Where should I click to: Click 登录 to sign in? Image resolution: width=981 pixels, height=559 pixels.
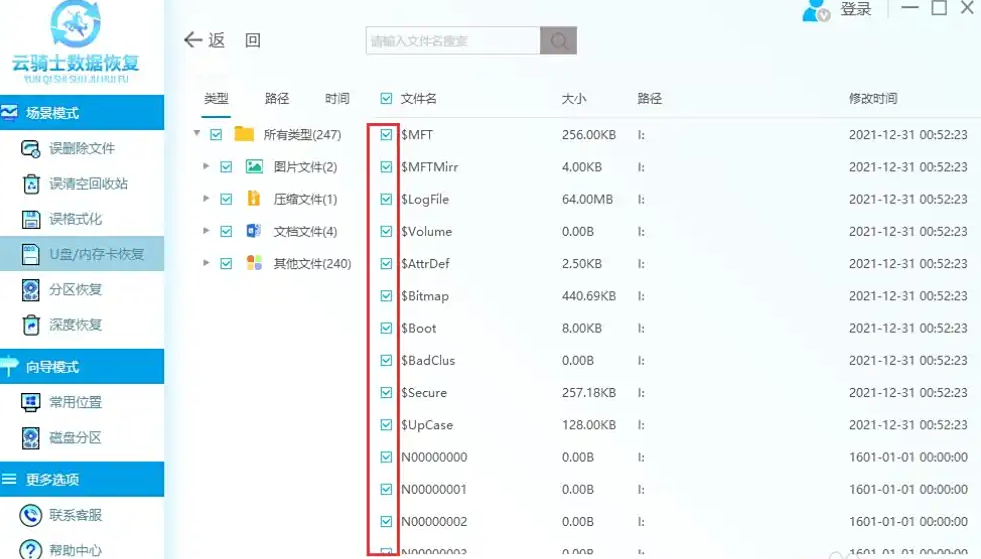(855, 10)
